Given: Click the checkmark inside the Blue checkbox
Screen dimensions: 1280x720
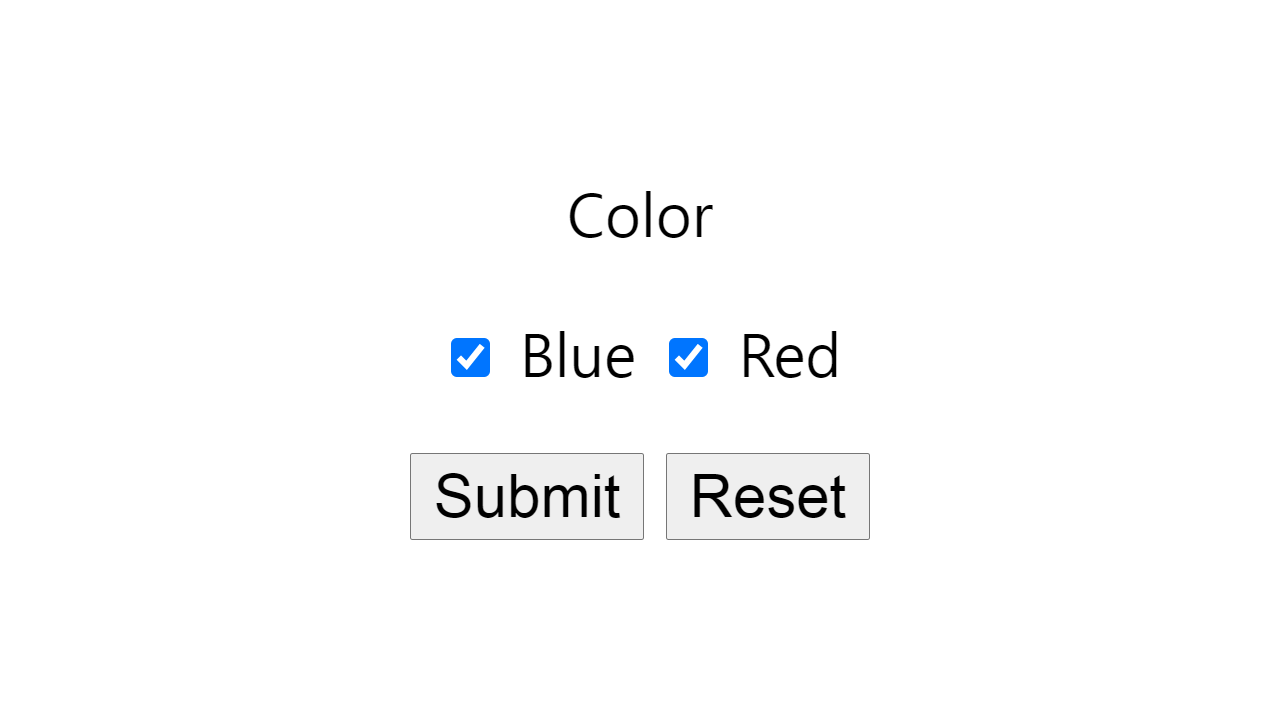Looking at the screenshot, I should click(x=470, y=357).
